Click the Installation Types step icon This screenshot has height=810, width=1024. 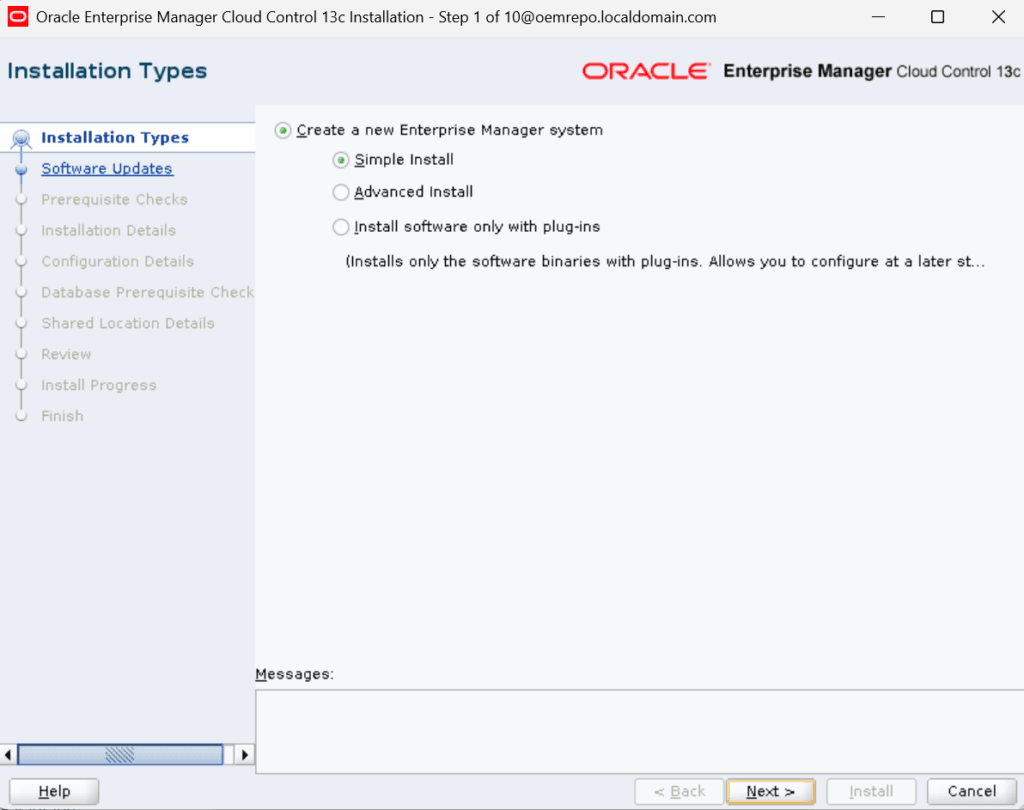pyautogui.click(x=22, y=138)
